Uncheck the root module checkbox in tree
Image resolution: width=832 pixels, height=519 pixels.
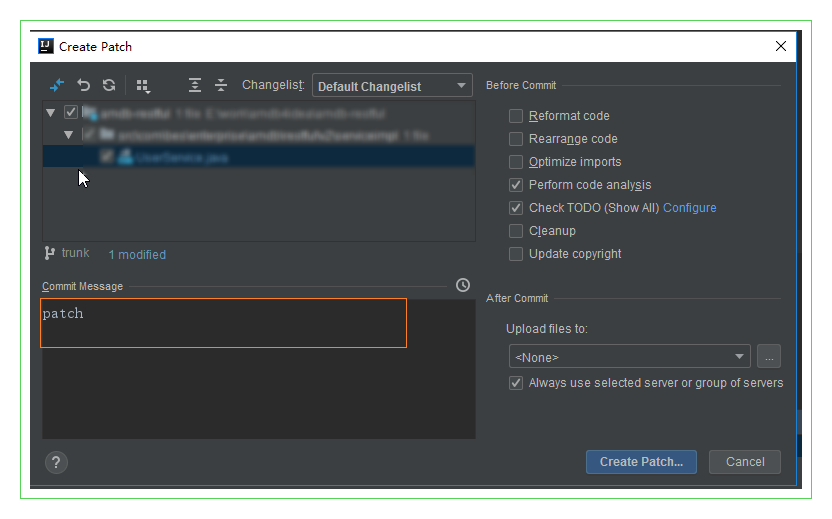71,113
